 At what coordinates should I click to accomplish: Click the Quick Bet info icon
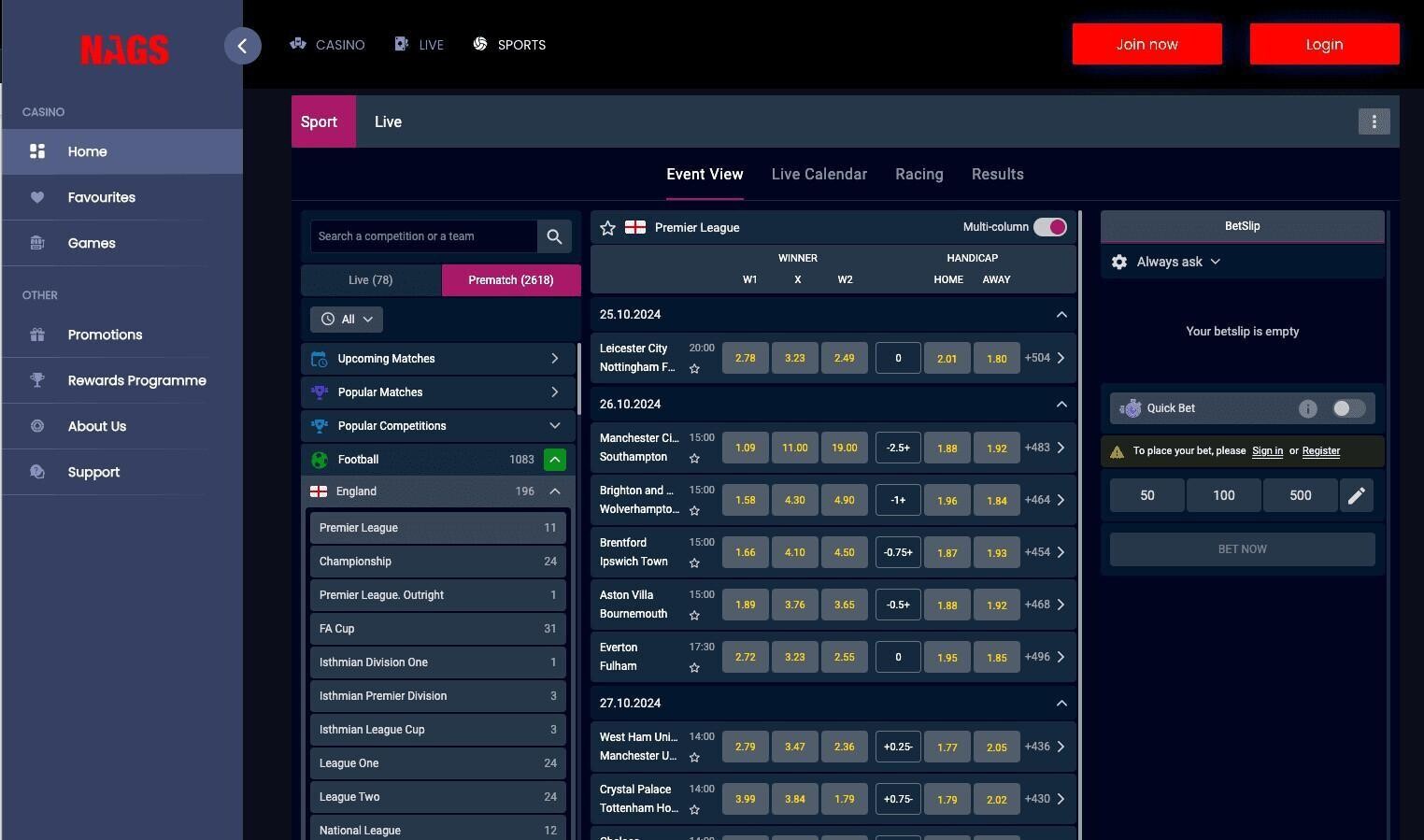click(x=1307, y=408)
